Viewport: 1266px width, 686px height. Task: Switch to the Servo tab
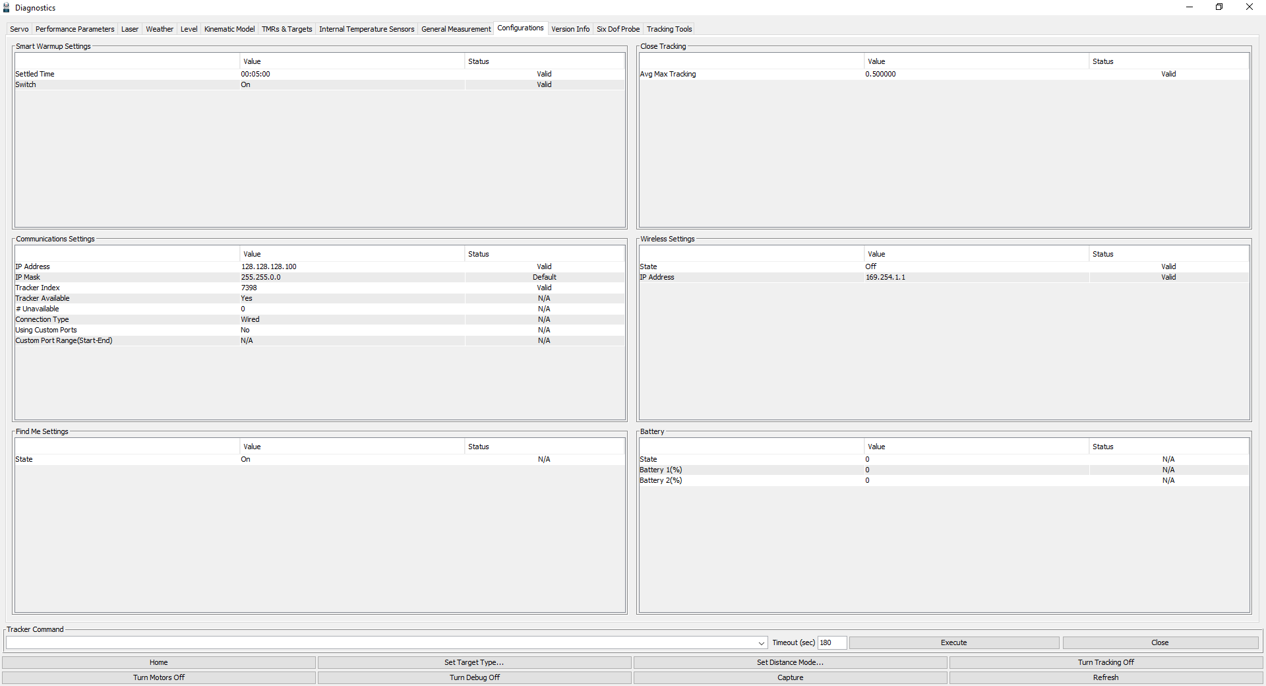(19, 29)
